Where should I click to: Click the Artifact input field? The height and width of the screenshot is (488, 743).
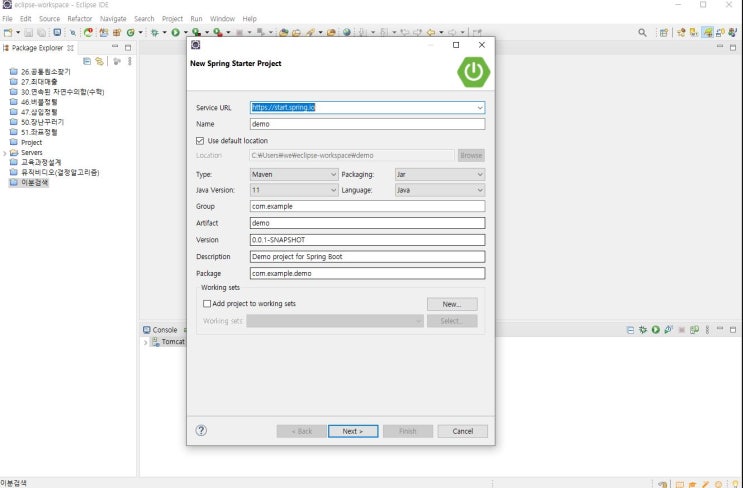pyautogui.click(x=367, y=223)
